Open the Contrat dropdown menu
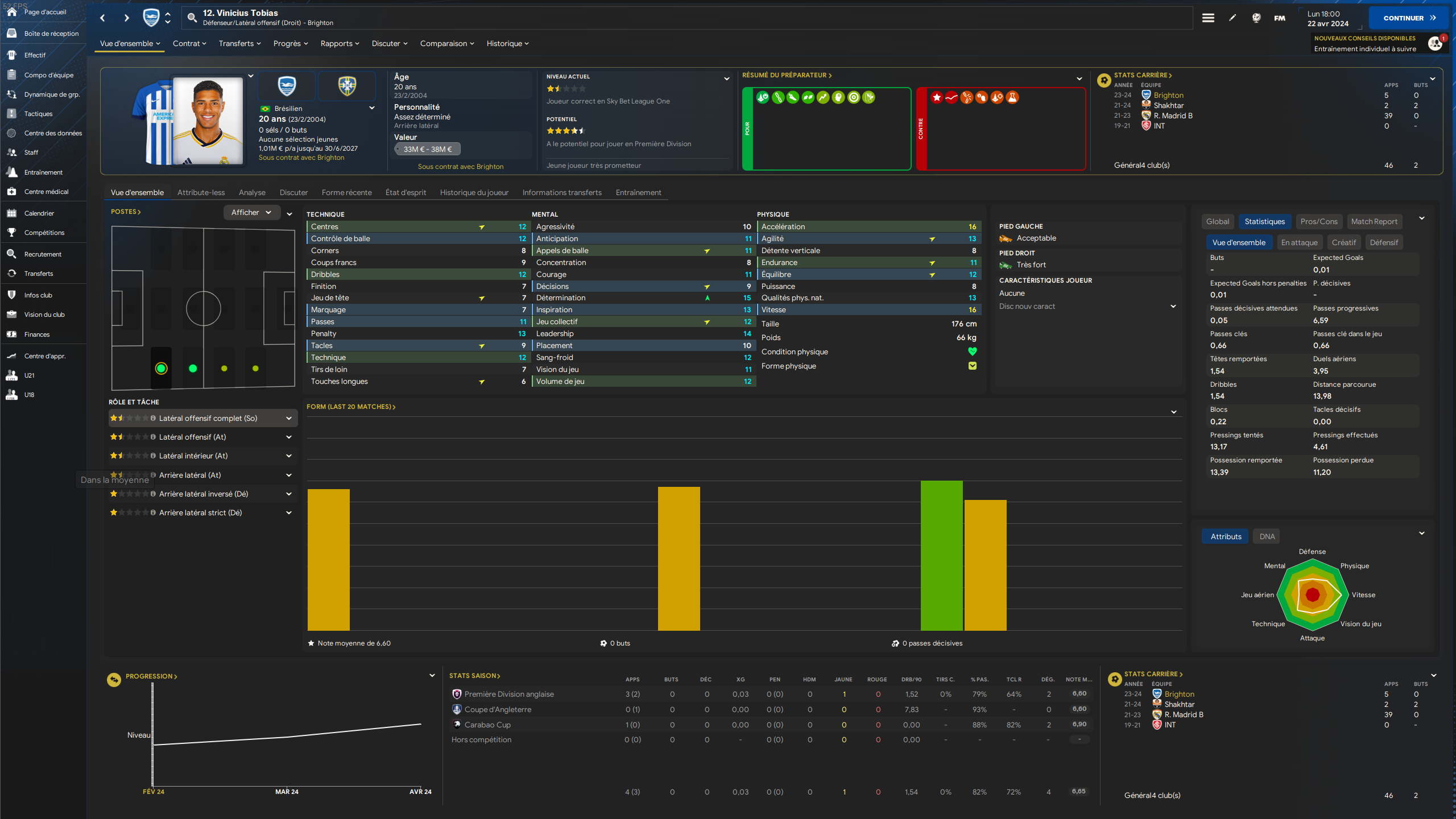 pos(189,43)
